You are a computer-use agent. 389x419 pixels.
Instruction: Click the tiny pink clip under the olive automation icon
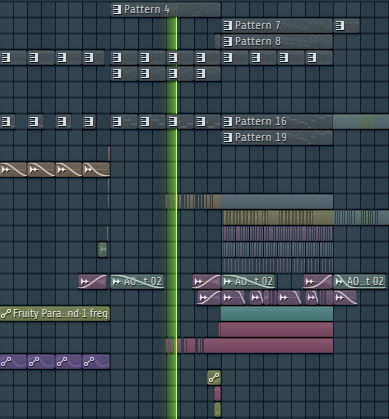pos(217,394)
